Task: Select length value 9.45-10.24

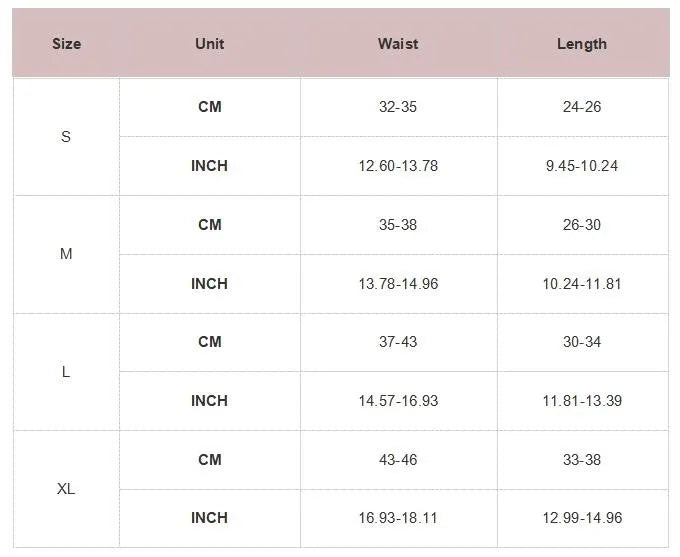Action: pos(582,166)
